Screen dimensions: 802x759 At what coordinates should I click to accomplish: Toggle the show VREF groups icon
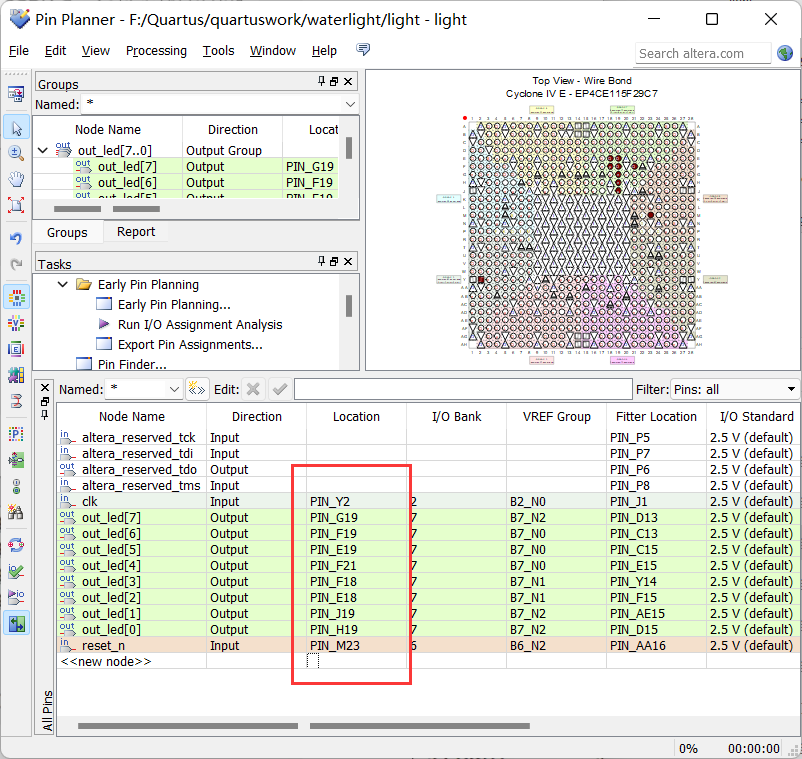(x=16, y=324)
